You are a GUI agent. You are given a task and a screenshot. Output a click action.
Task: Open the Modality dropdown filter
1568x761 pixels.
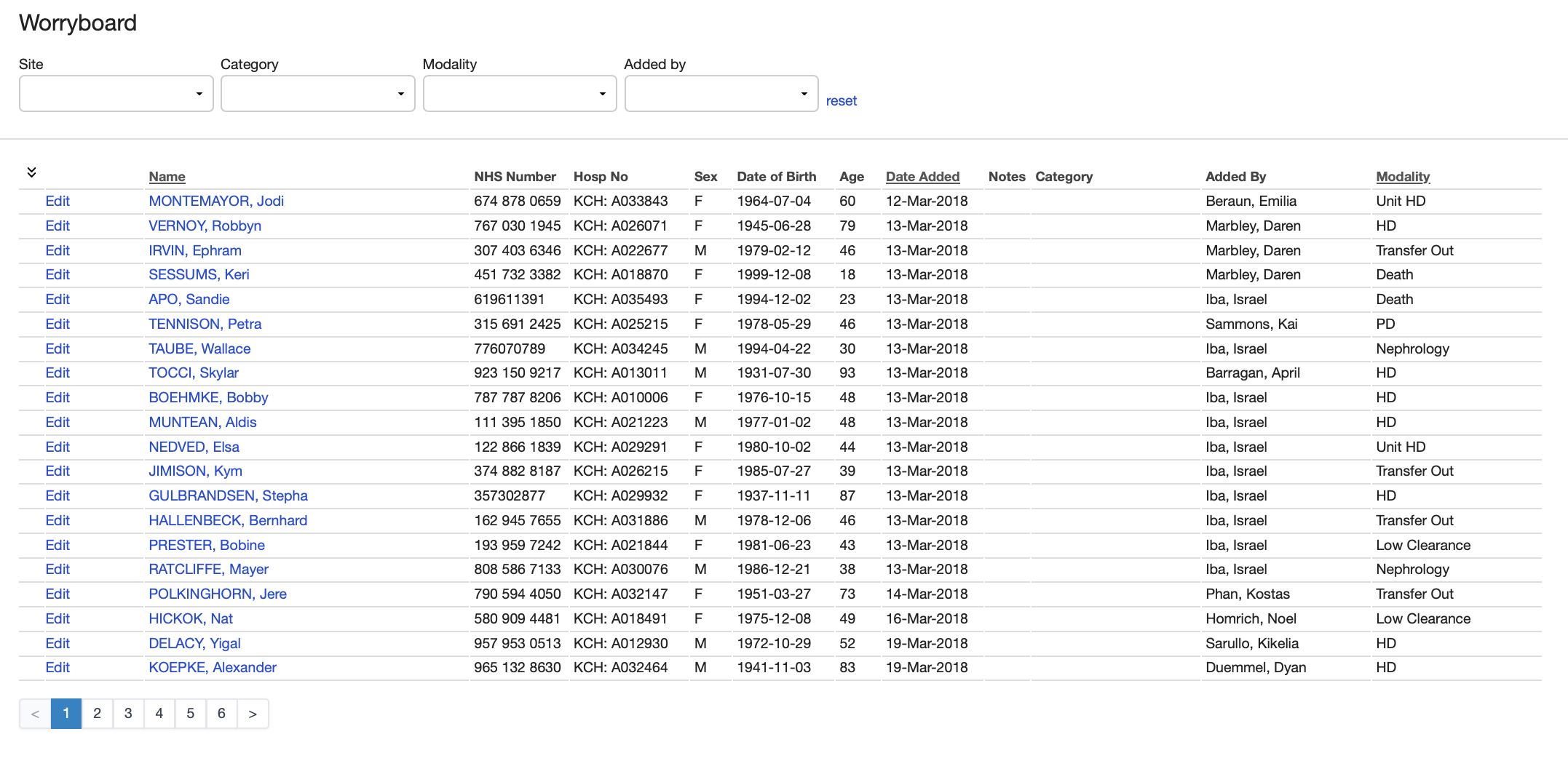point(520,94)
